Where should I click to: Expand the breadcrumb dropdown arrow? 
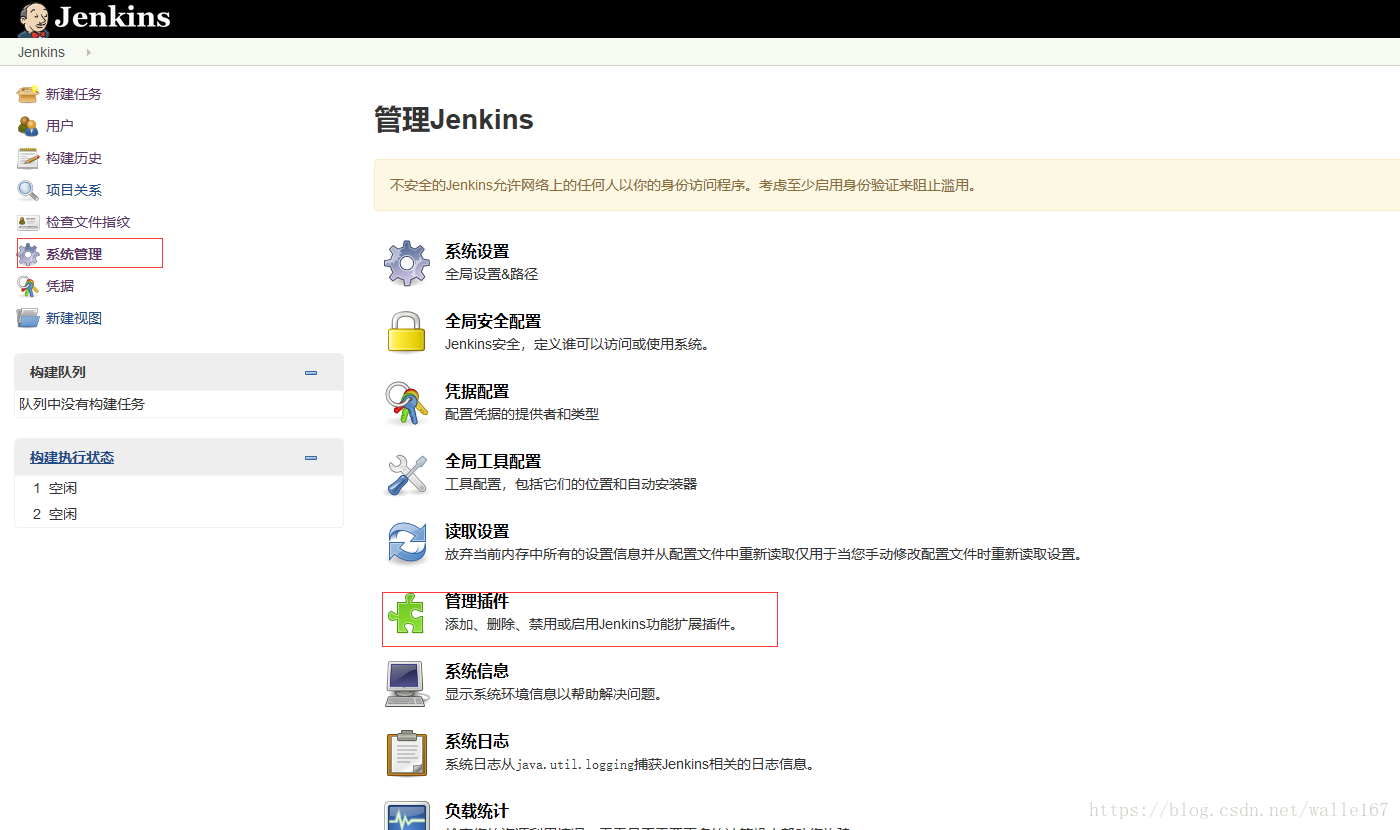click(88, 52)
